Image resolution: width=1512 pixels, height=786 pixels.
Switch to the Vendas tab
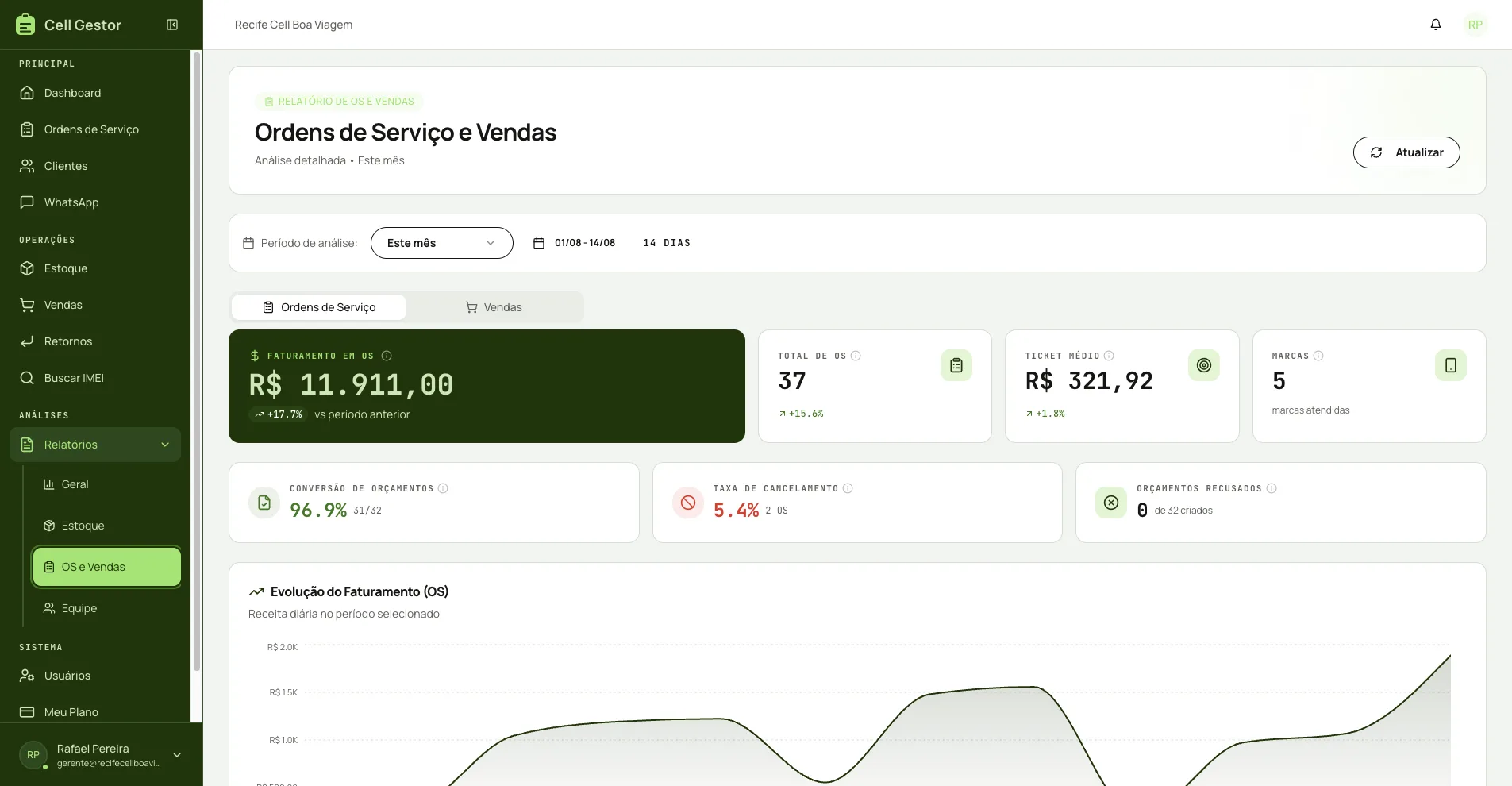click(494, 307)
